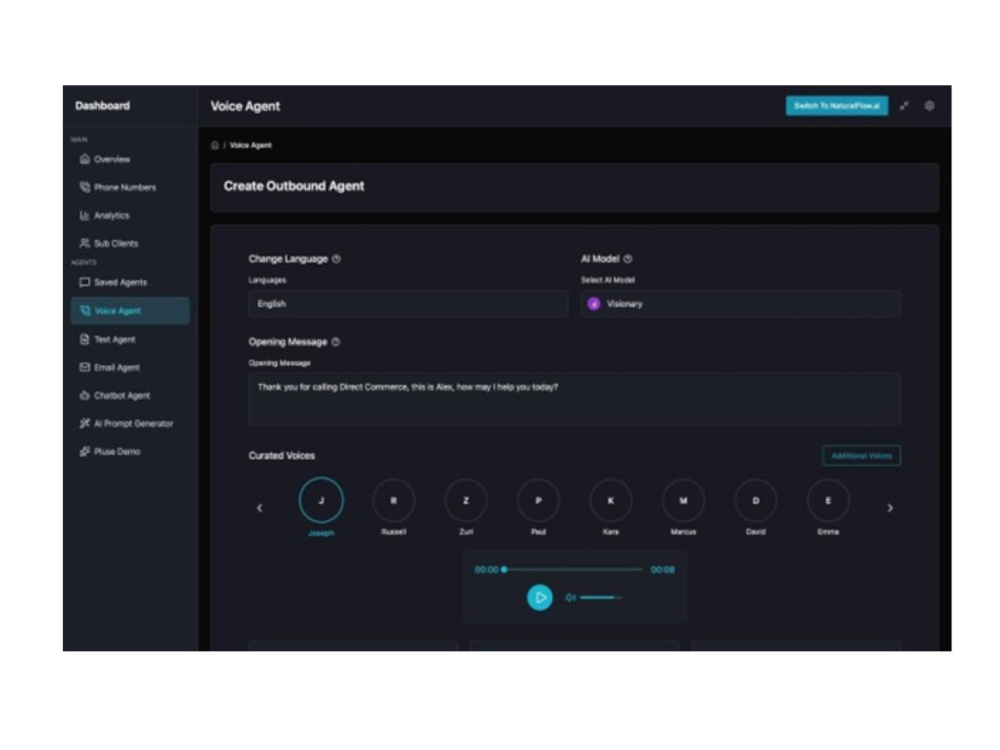The width and height of the screenshot is (1000, 750).
Task: Open Phone Numbers in sidebar
Action: [x=118, y=187]
